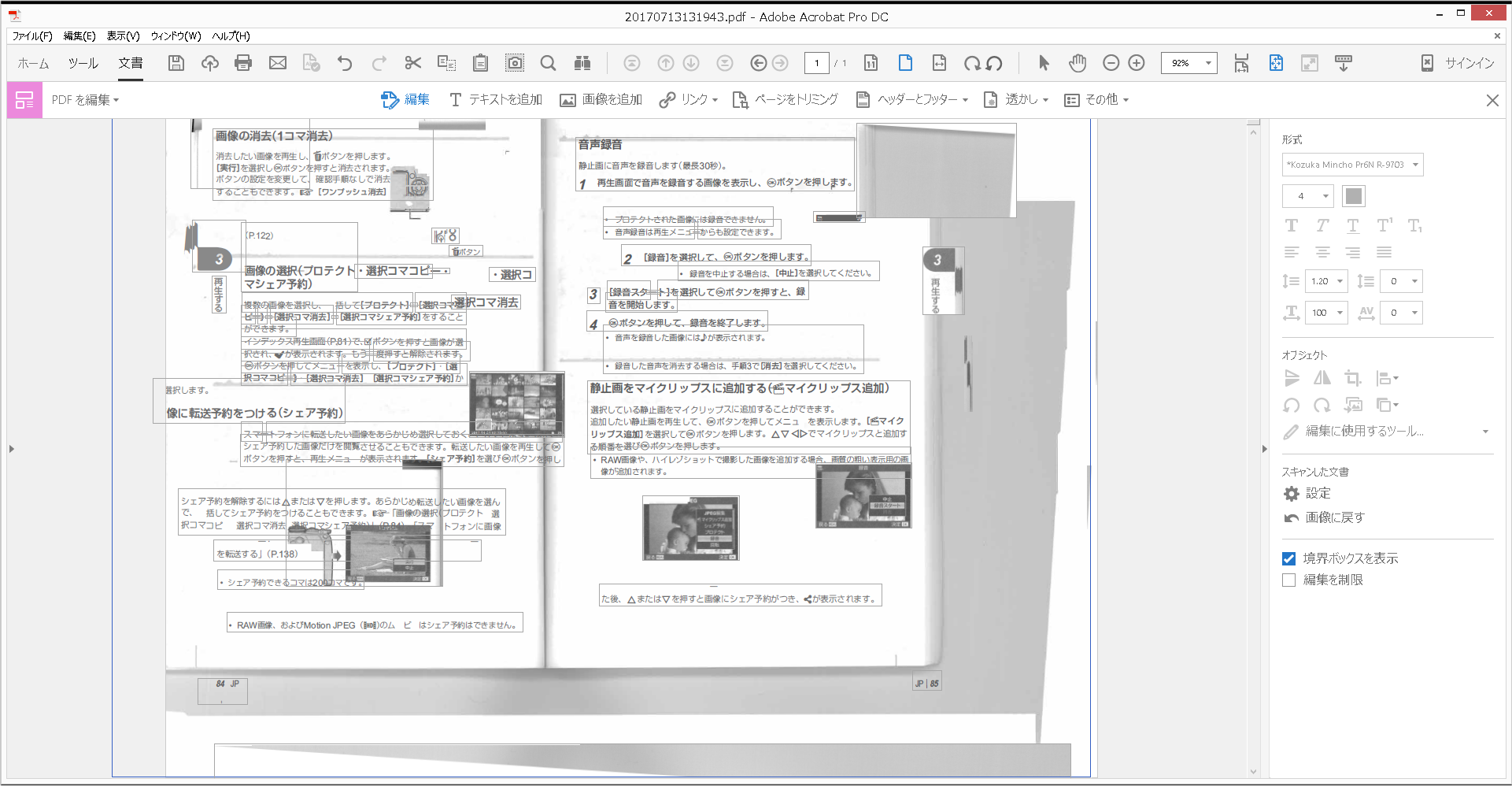Click the blue fit page icon
1512x786 pixels.
(x=1276, y=63)
